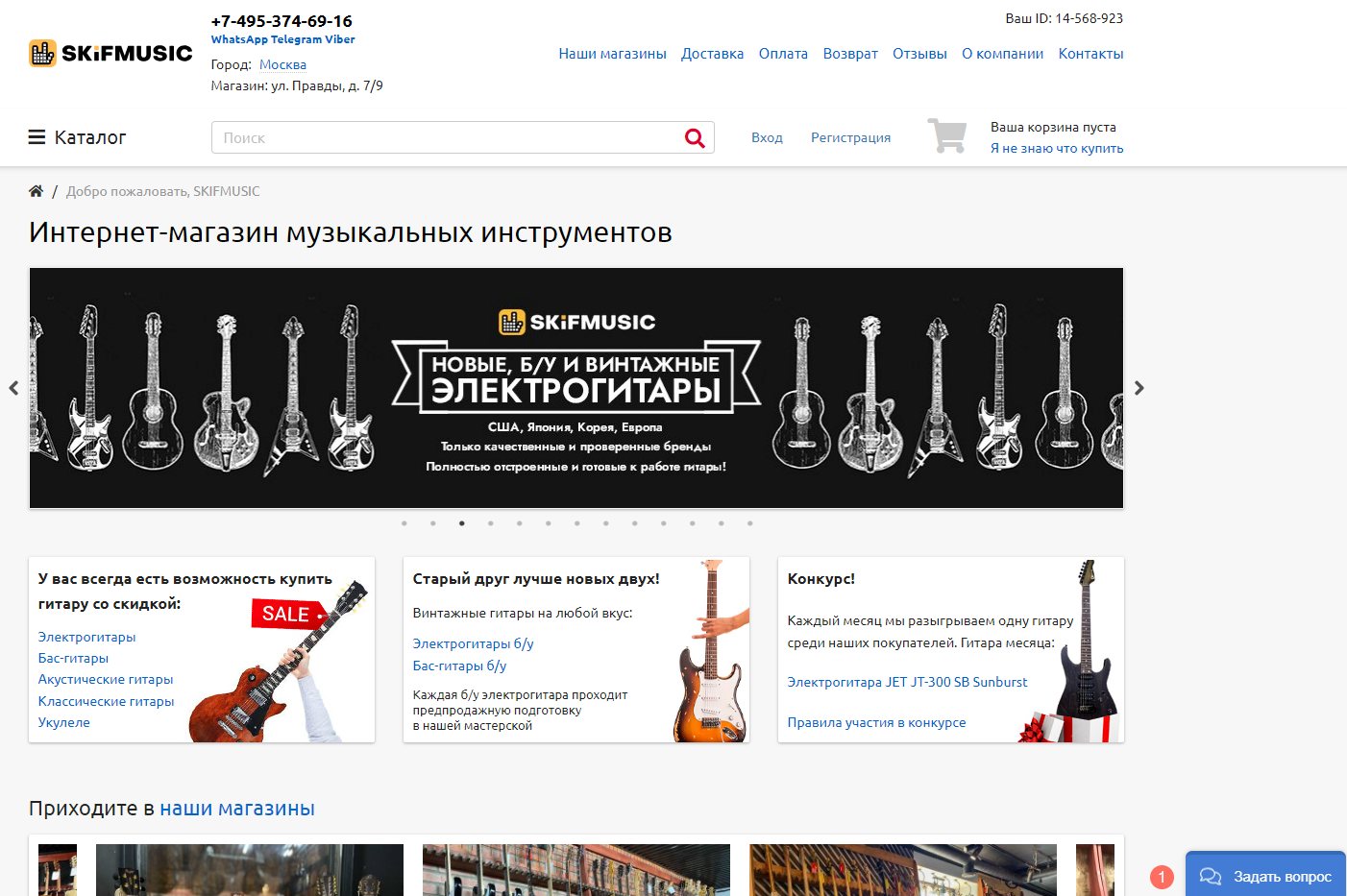Select the first carousel dot

[404, 523]
